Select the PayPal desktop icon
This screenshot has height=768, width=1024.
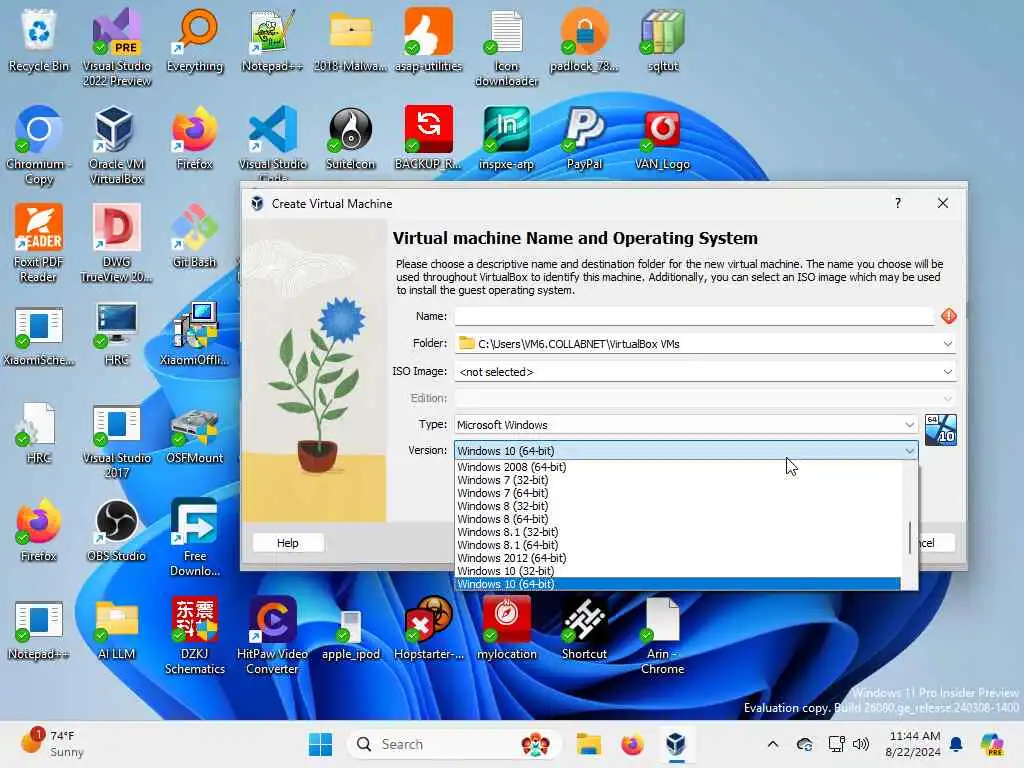584,138
